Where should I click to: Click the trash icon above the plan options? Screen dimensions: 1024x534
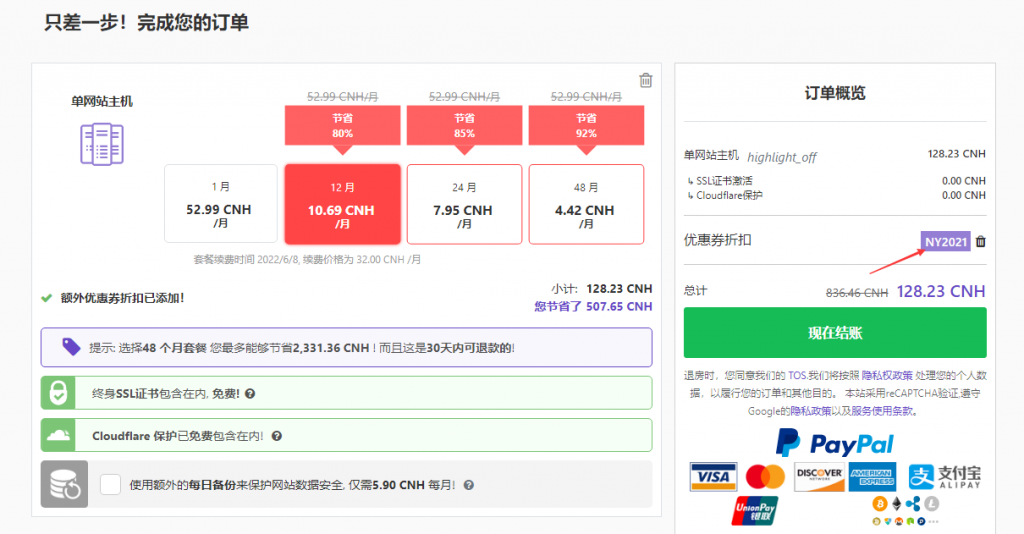tap(645, 80)
